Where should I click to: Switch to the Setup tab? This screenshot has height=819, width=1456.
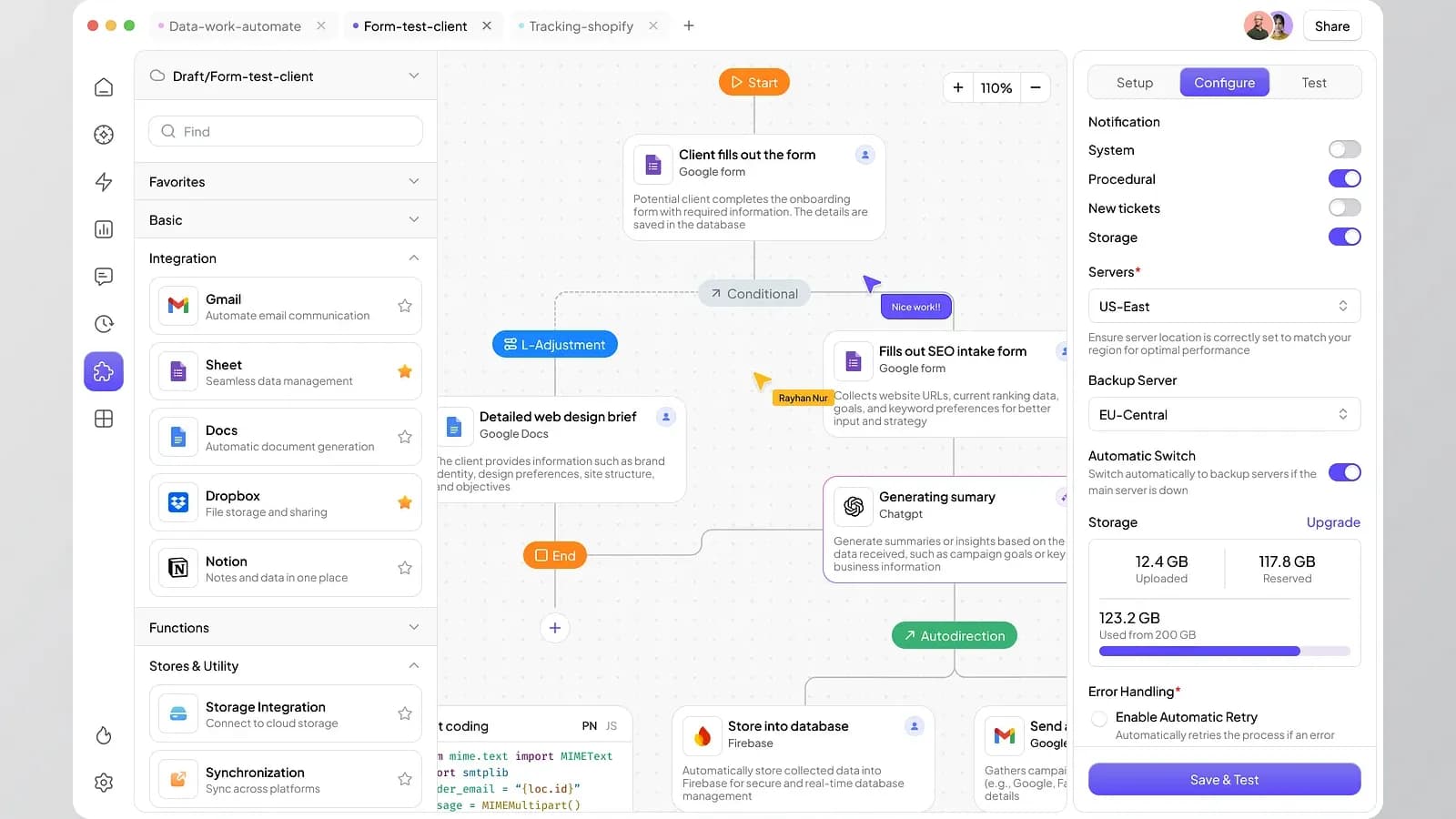pyautogui.click(x=1135, y=83)
